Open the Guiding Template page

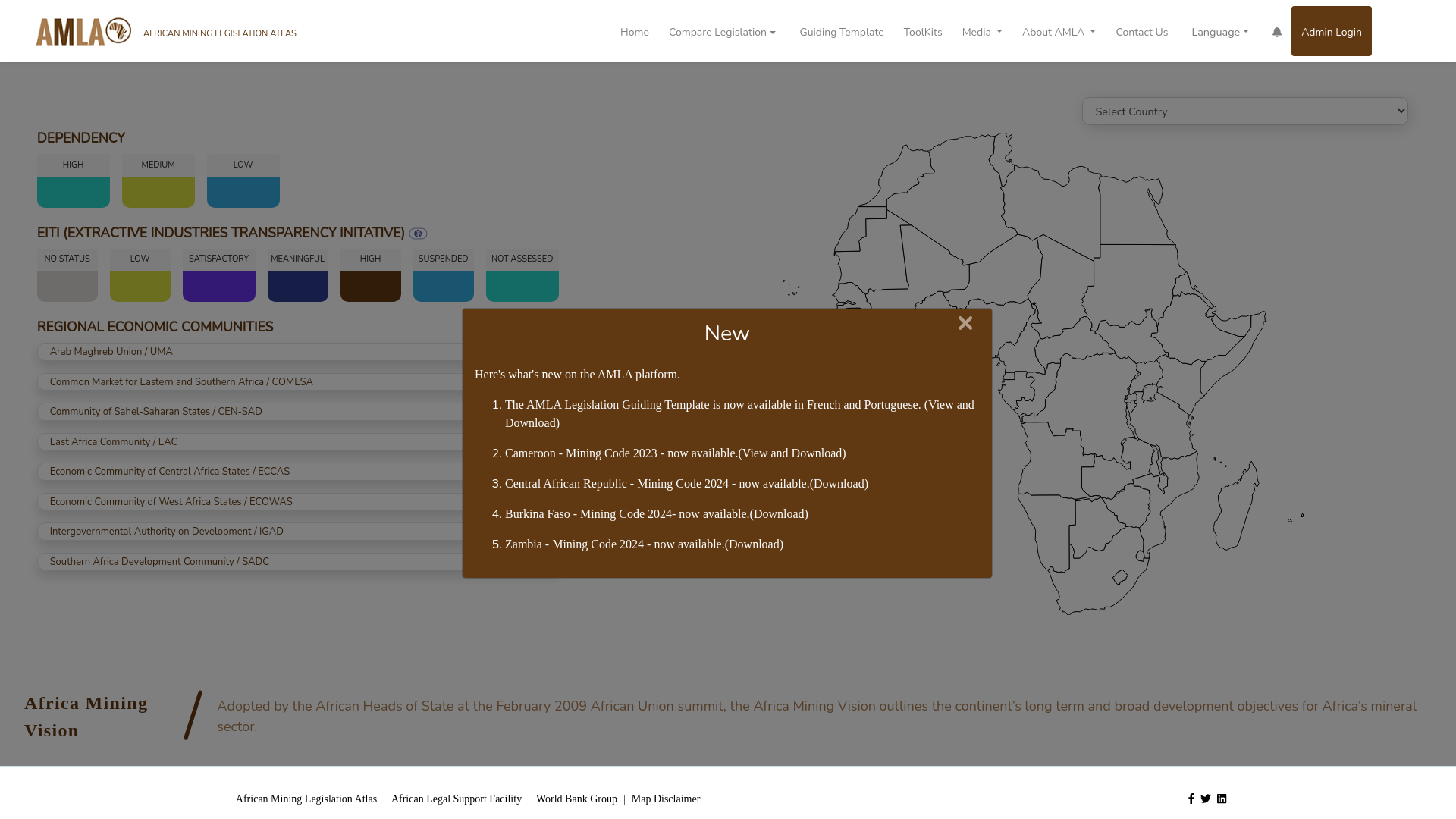[x=841, y=32]
